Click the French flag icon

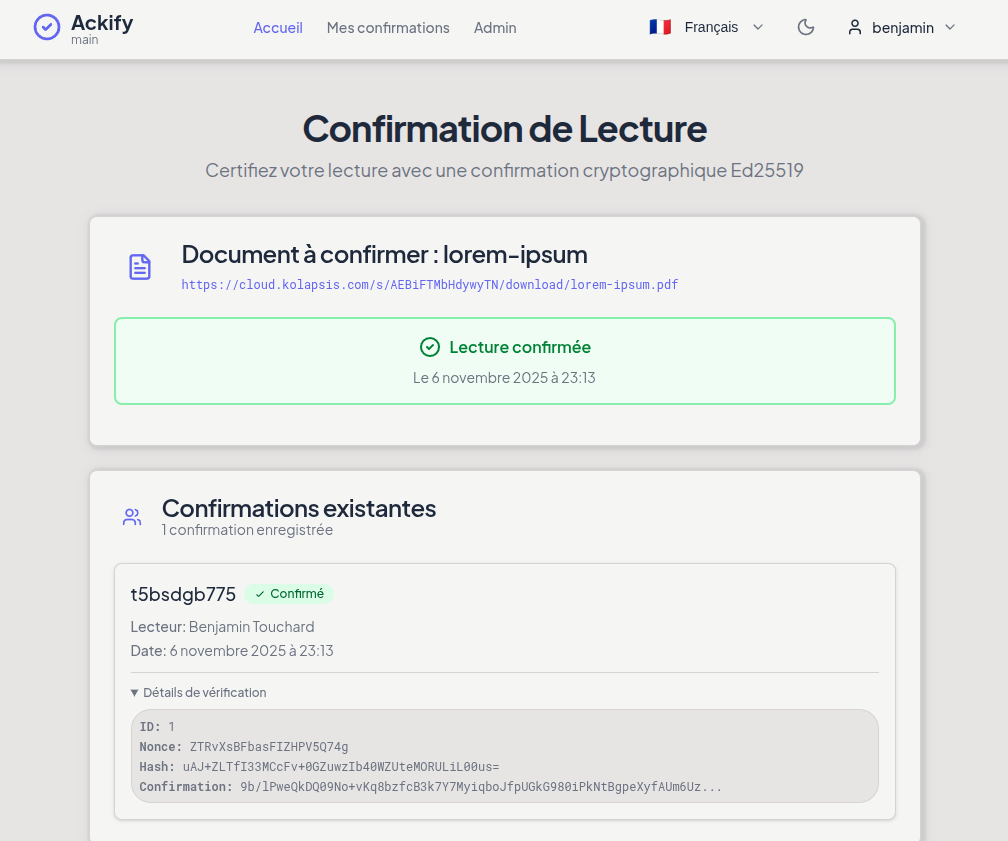660,28
